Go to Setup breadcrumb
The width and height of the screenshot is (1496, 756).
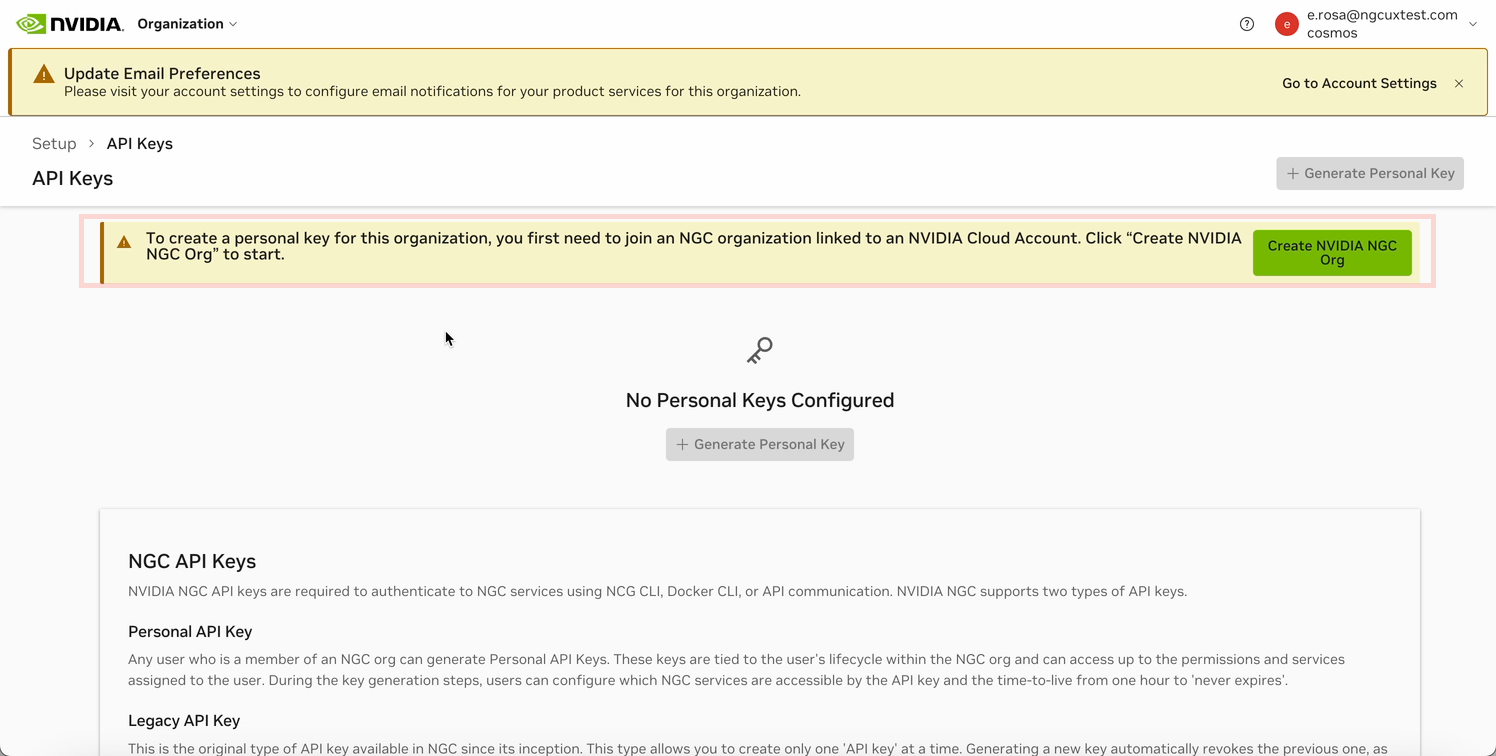coord(54,144)
